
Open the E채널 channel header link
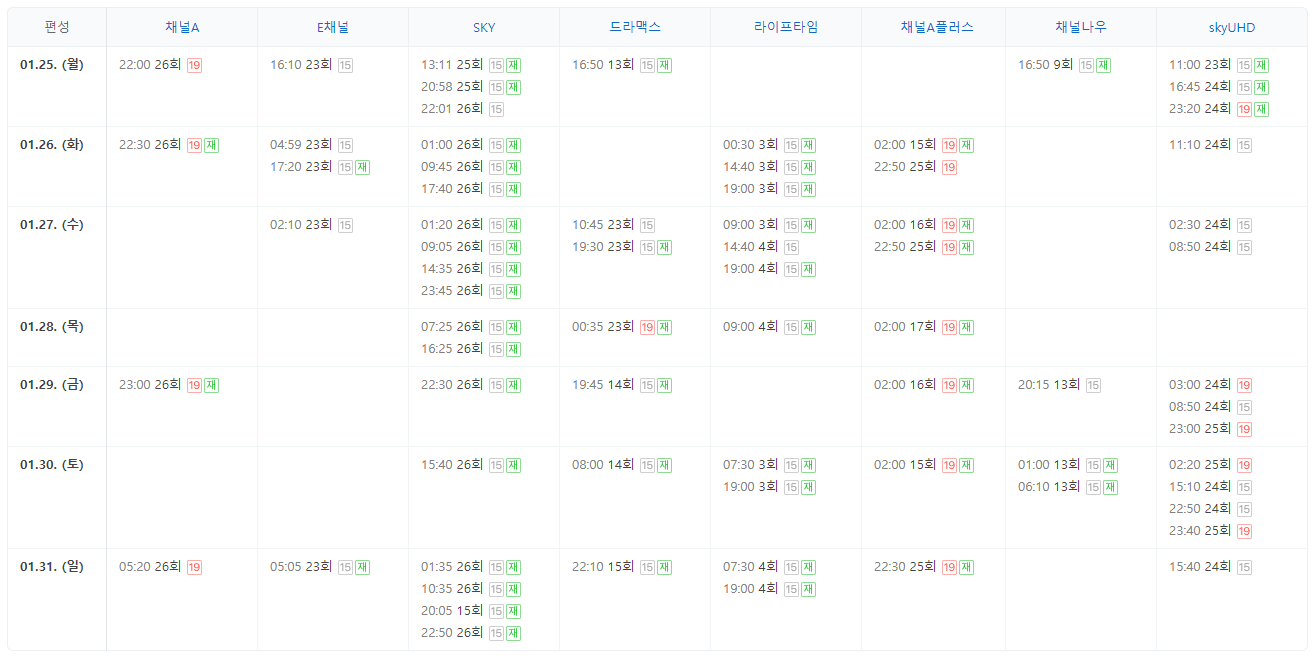point(333,27)
